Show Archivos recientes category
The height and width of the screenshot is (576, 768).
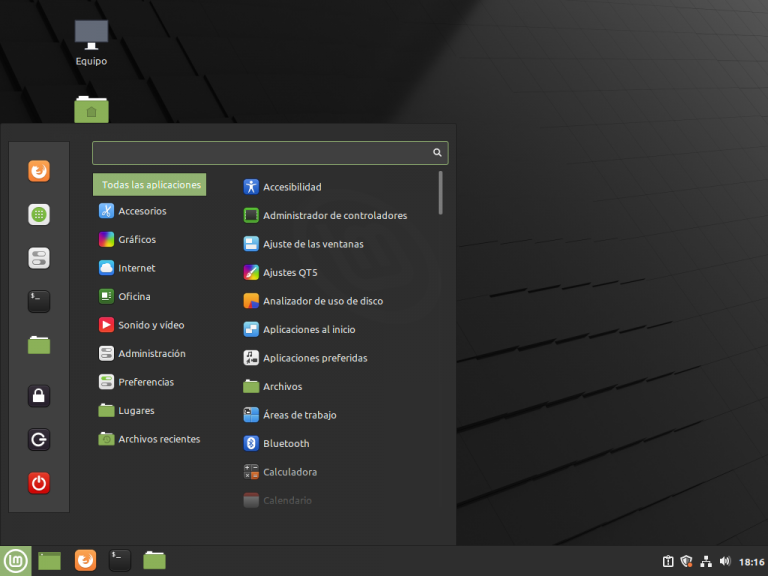coord(149,439)
